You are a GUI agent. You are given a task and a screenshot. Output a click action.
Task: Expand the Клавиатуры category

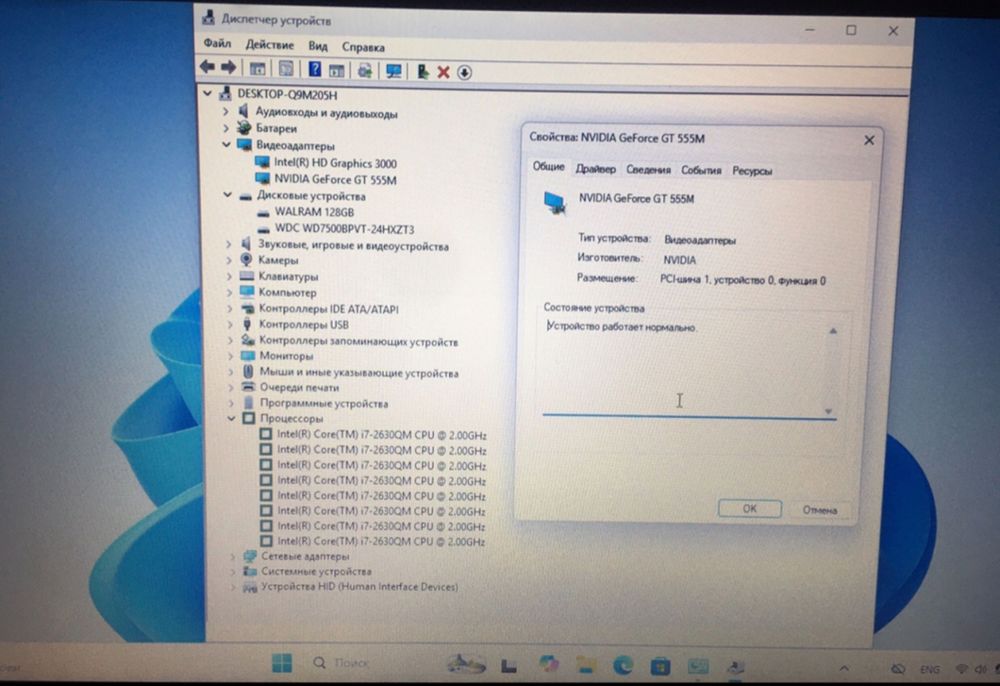click(x=229, y=276)
